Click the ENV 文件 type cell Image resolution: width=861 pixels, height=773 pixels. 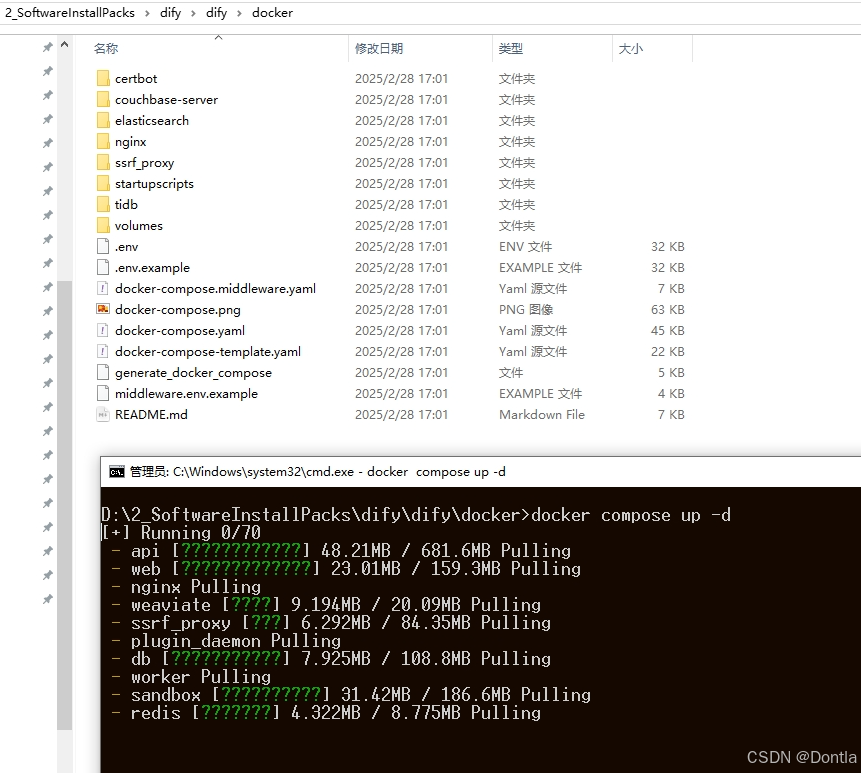click(x=525, y=247)
